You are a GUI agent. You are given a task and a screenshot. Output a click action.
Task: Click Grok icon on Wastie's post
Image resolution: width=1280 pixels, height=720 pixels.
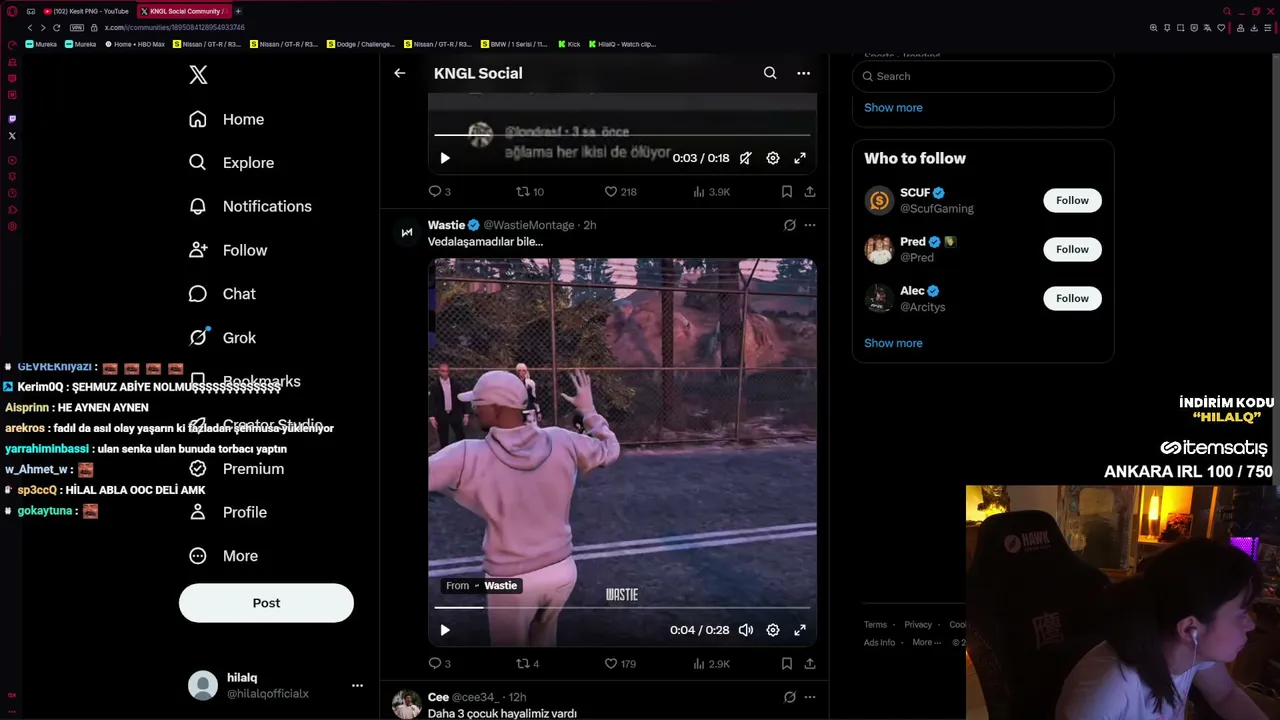tap(789, 225)
